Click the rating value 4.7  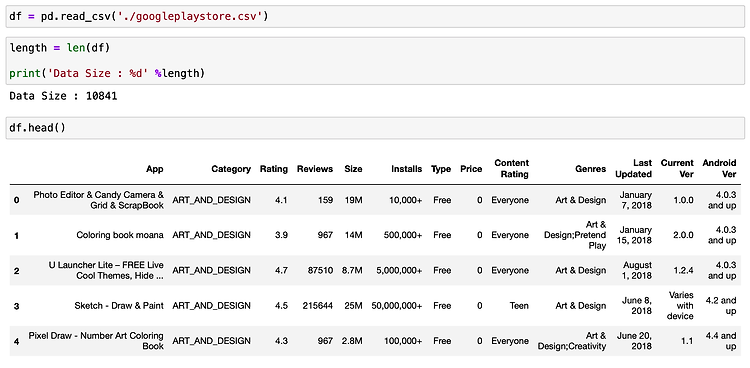(x=281, y=270)
